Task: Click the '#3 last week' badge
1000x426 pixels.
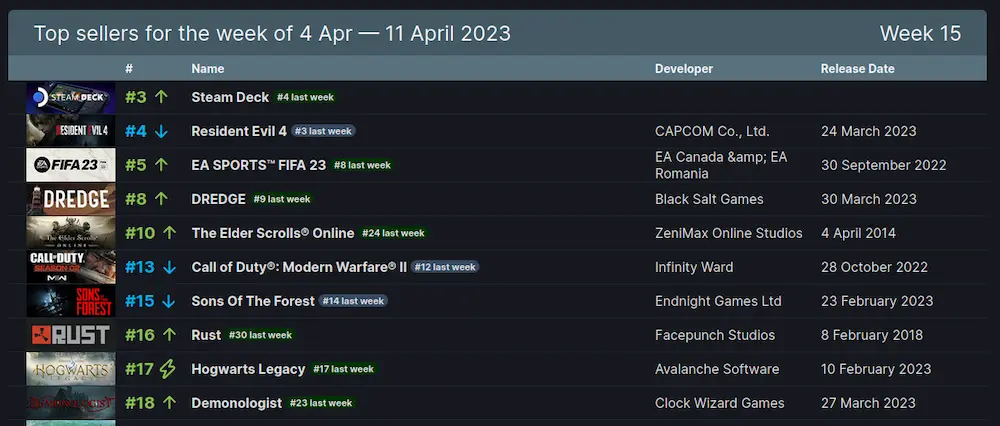Action: point(323,131)
